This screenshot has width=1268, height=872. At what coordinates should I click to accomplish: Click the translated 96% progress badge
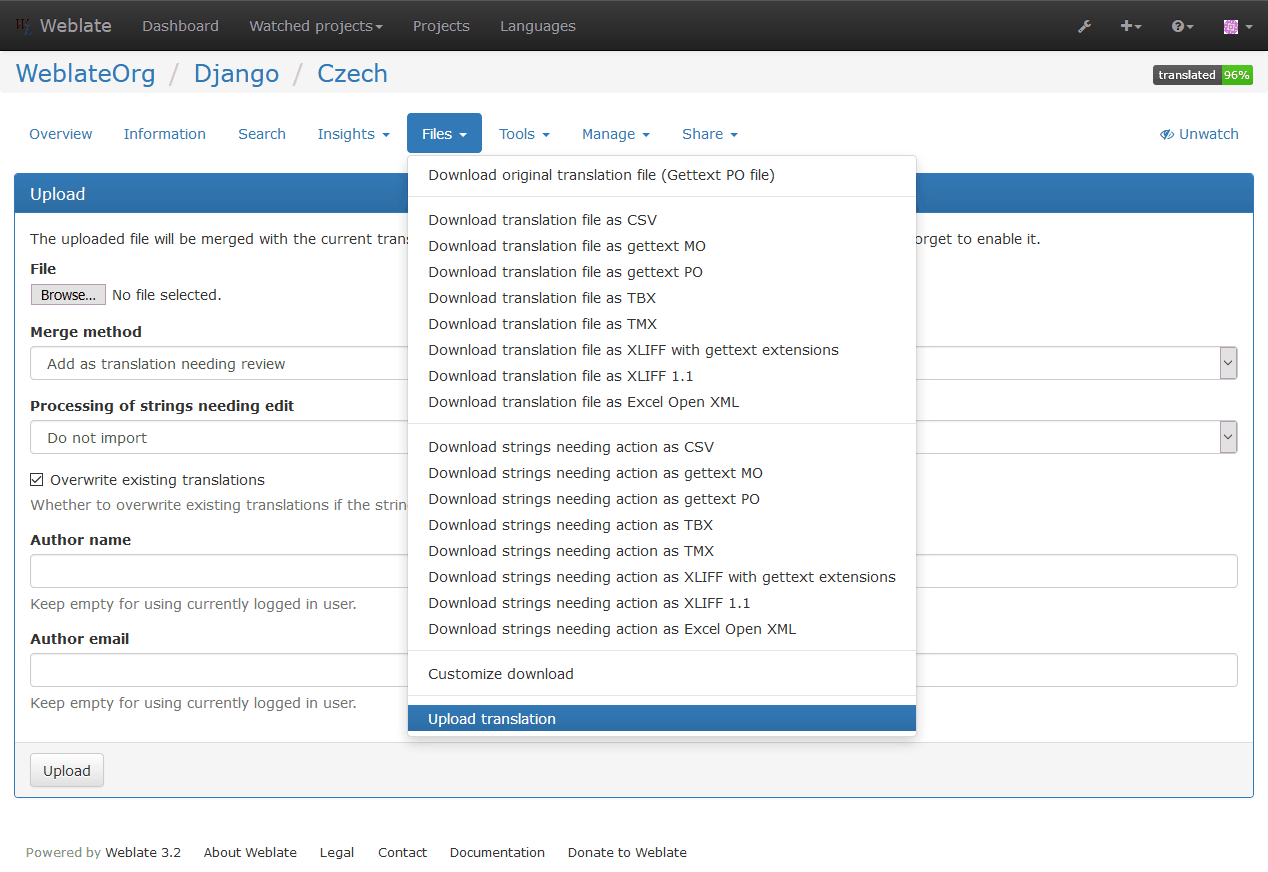coord(1203,75)
